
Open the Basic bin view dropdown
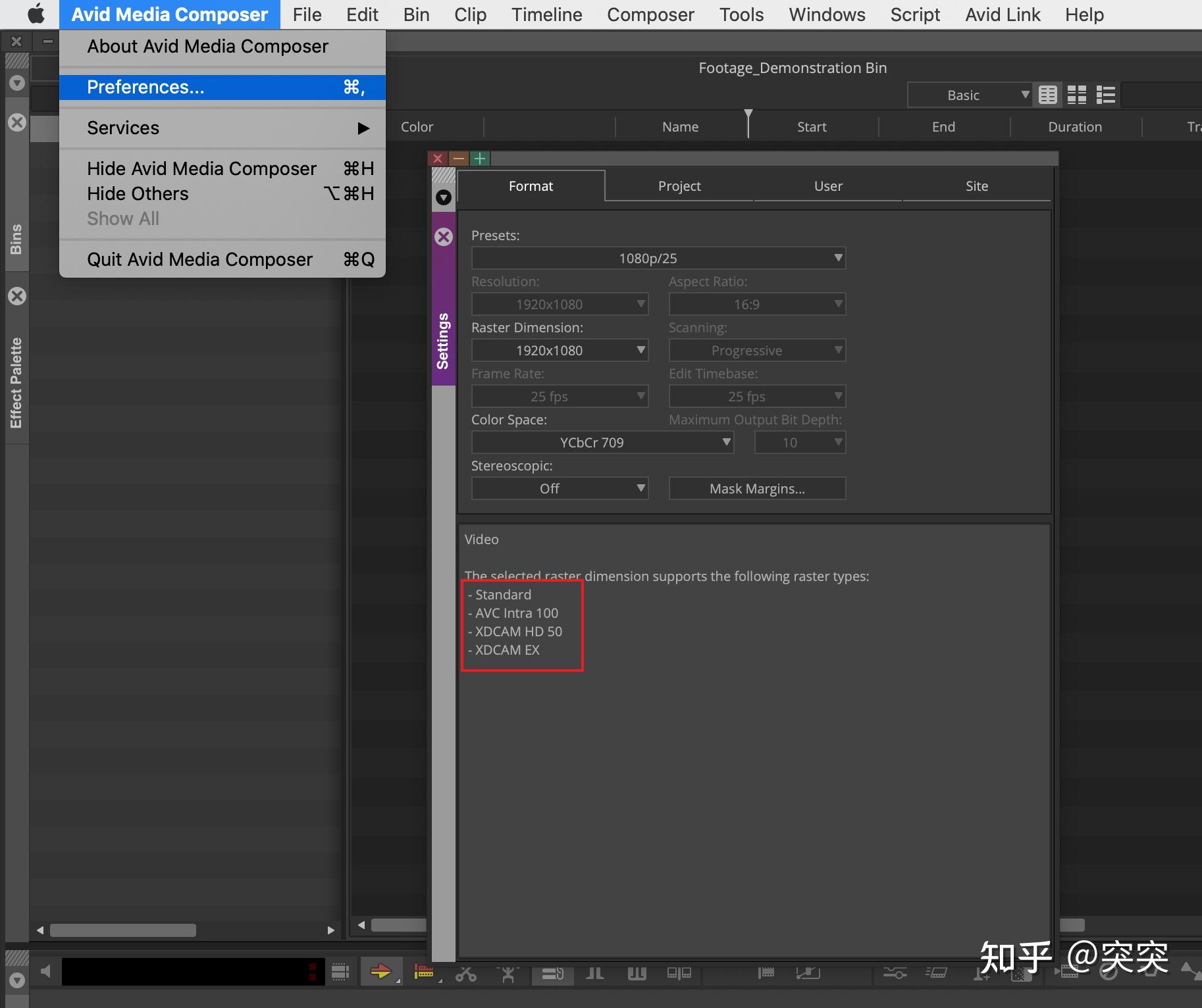click(x=969, y=95)
